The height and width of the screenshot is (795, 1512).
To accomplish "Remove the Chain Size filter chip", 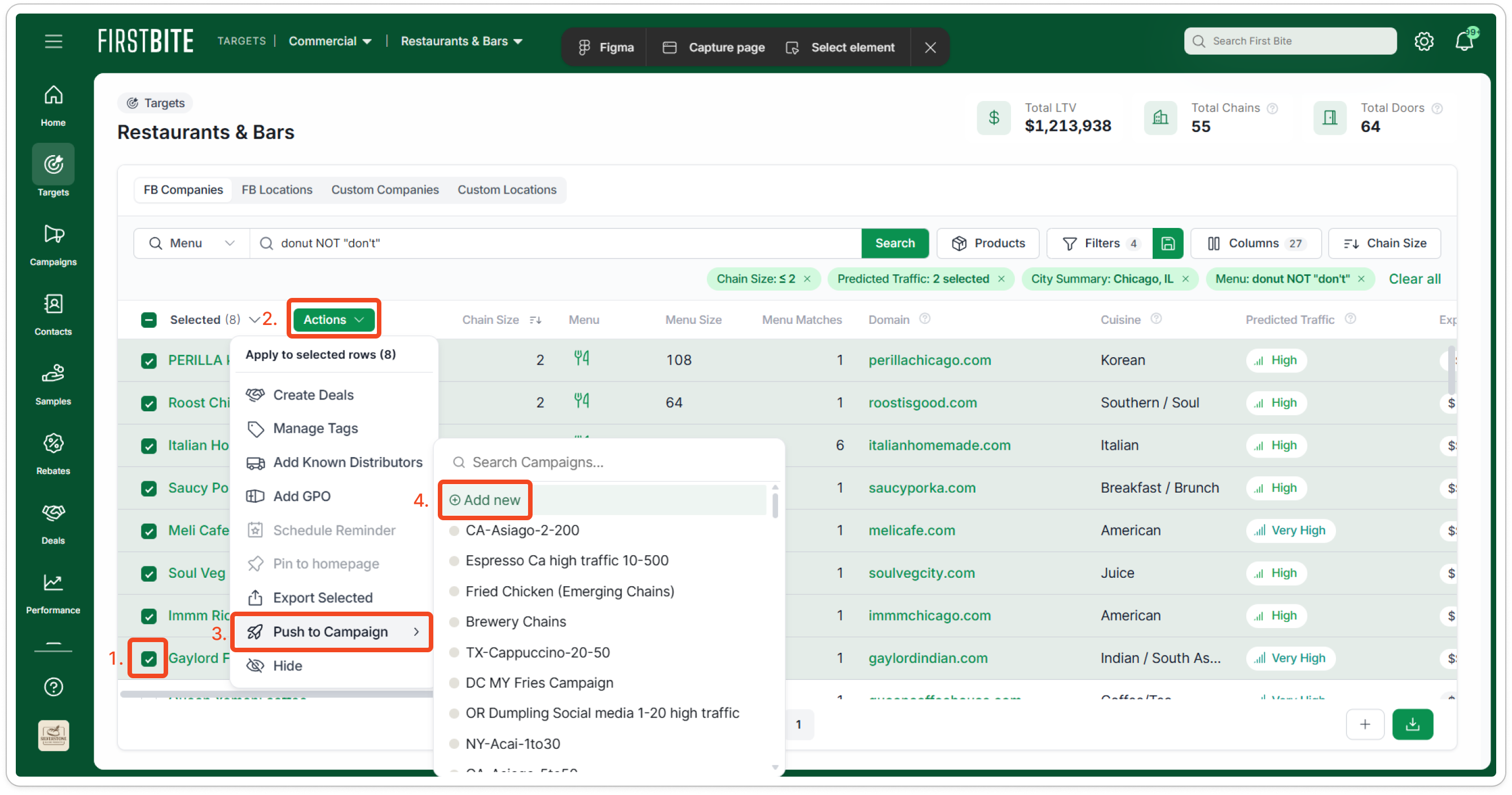I will [807, 279].
